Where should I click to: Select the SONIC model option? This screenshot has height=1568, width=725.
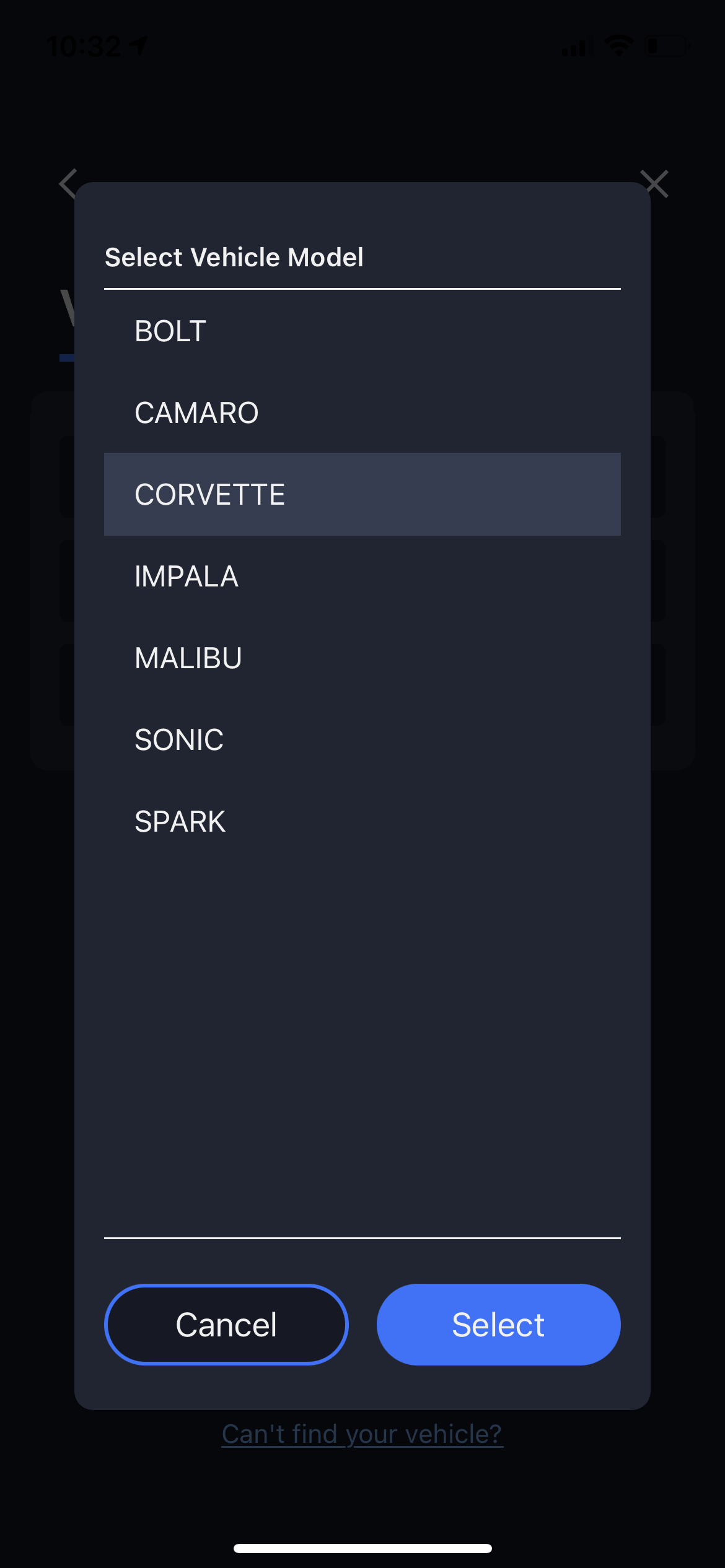click(362, 739)
